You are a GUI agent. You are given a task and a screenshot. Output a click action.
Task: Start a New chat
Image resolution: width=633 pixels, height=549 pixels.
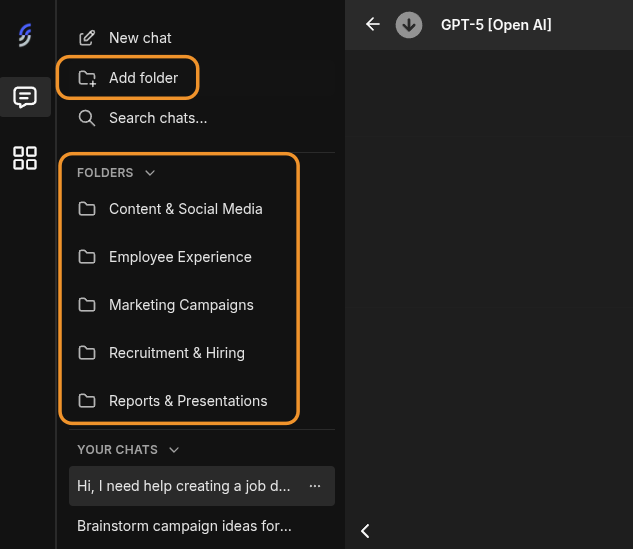[140, 38]
